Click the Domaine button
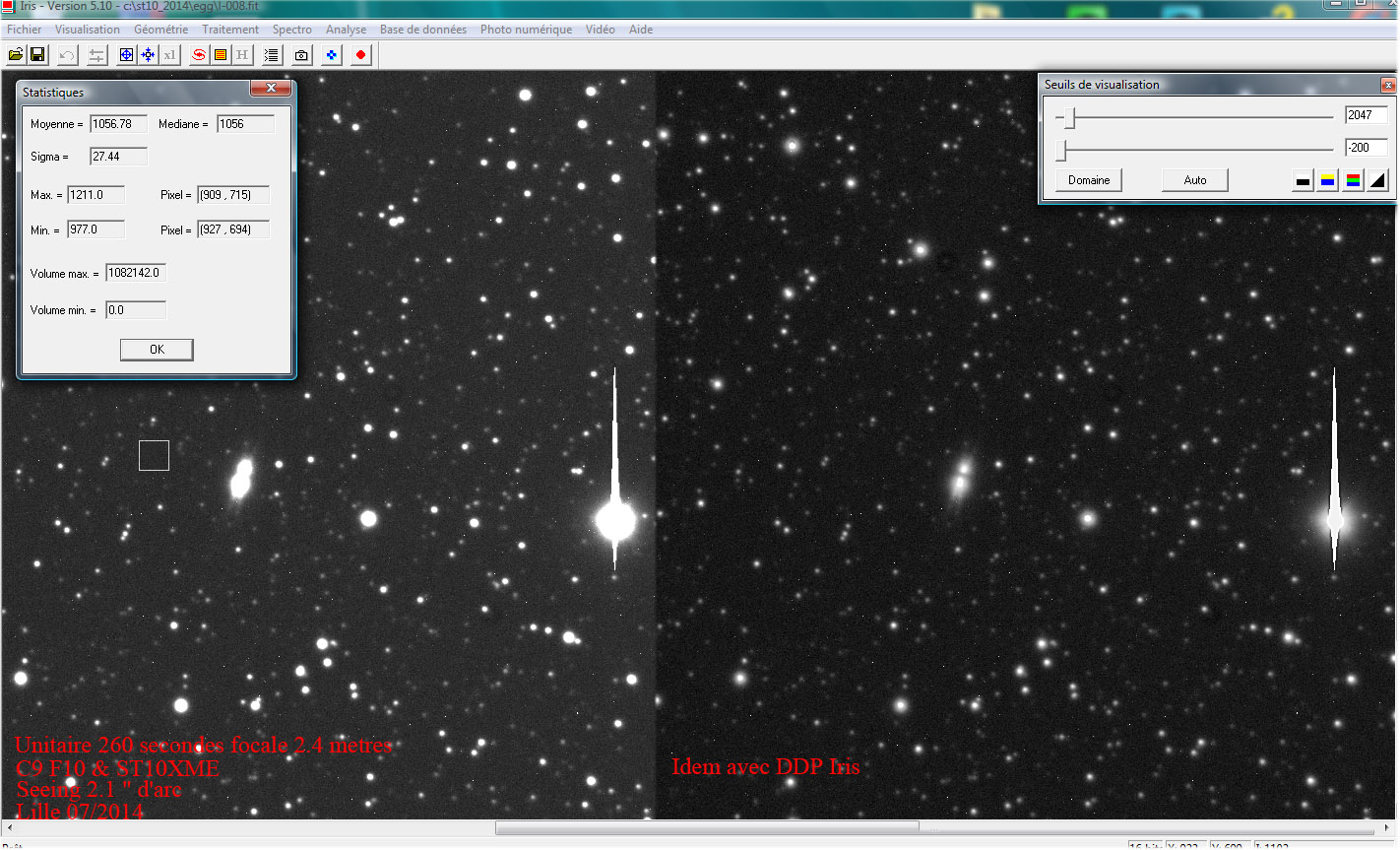The height and width of the screenshot is (850, 1400). coord(1089,180)
